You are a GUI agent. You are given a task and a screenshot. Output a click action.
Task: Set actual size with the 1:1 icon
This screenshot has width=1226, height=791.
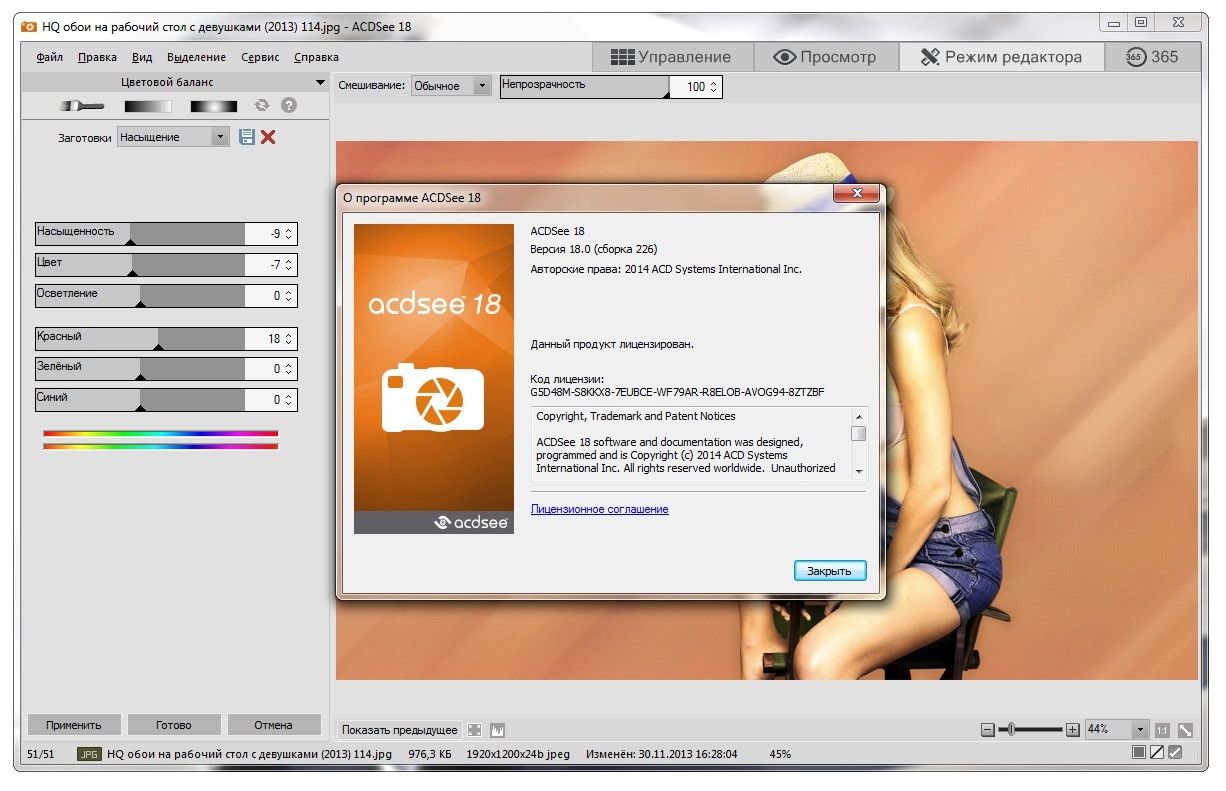click(1162, 730)
